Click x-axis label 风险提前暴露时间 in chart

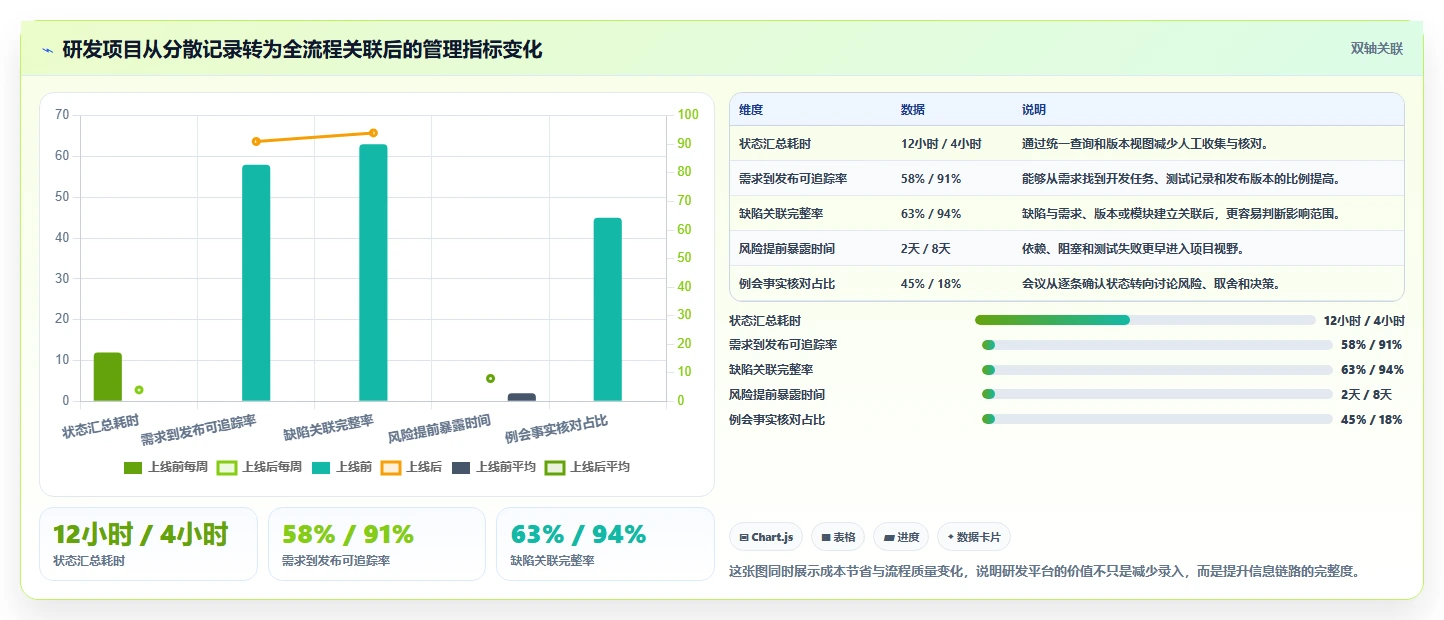tap(439, 428)
